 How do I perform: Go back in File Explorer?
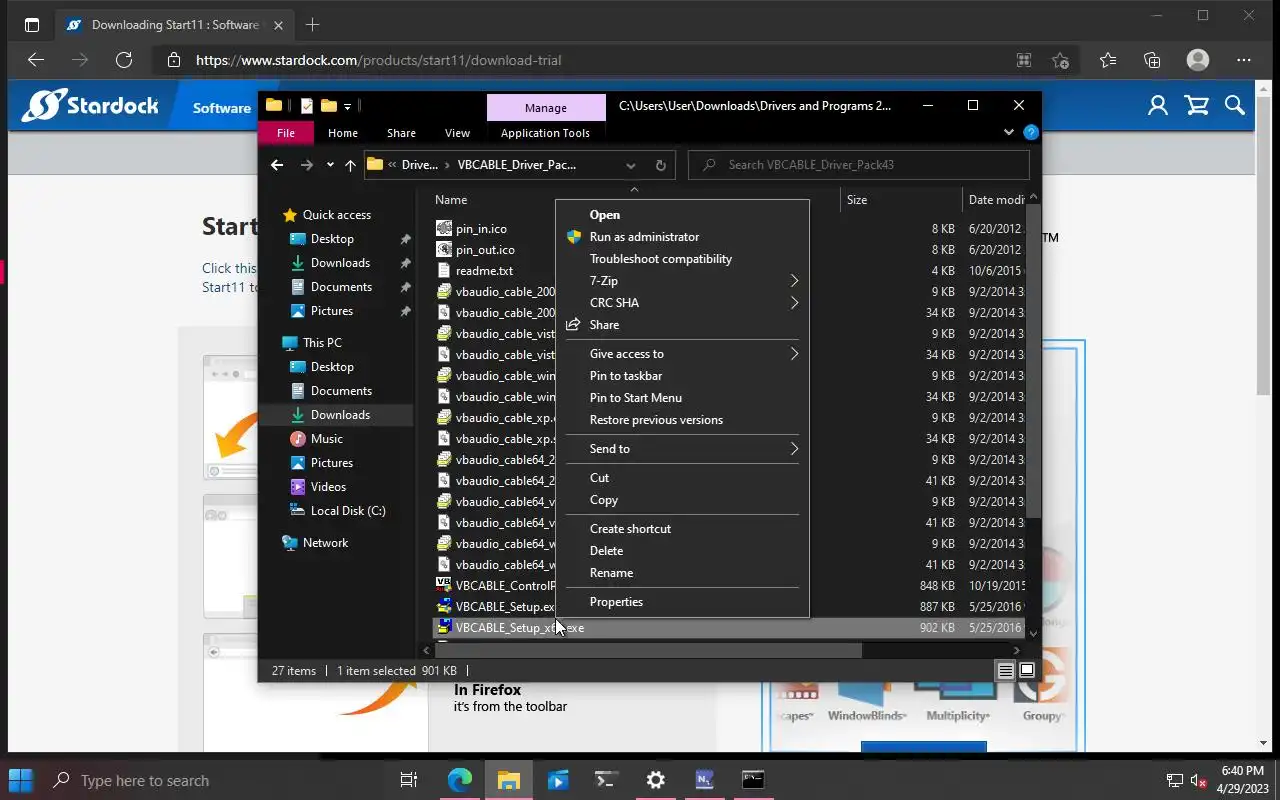click(x=277, y=165)
